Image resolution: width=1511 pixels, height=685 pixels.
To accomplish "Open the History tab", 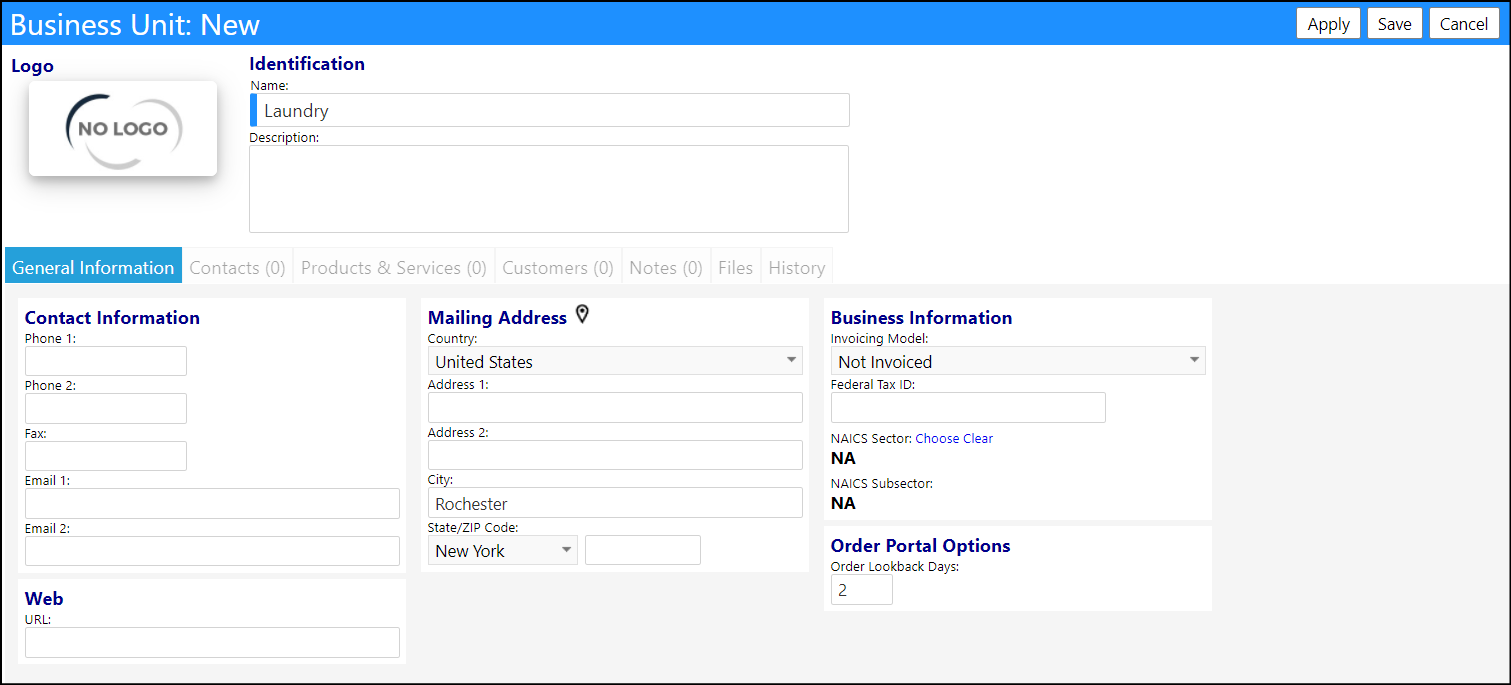I will click(797, 267).
